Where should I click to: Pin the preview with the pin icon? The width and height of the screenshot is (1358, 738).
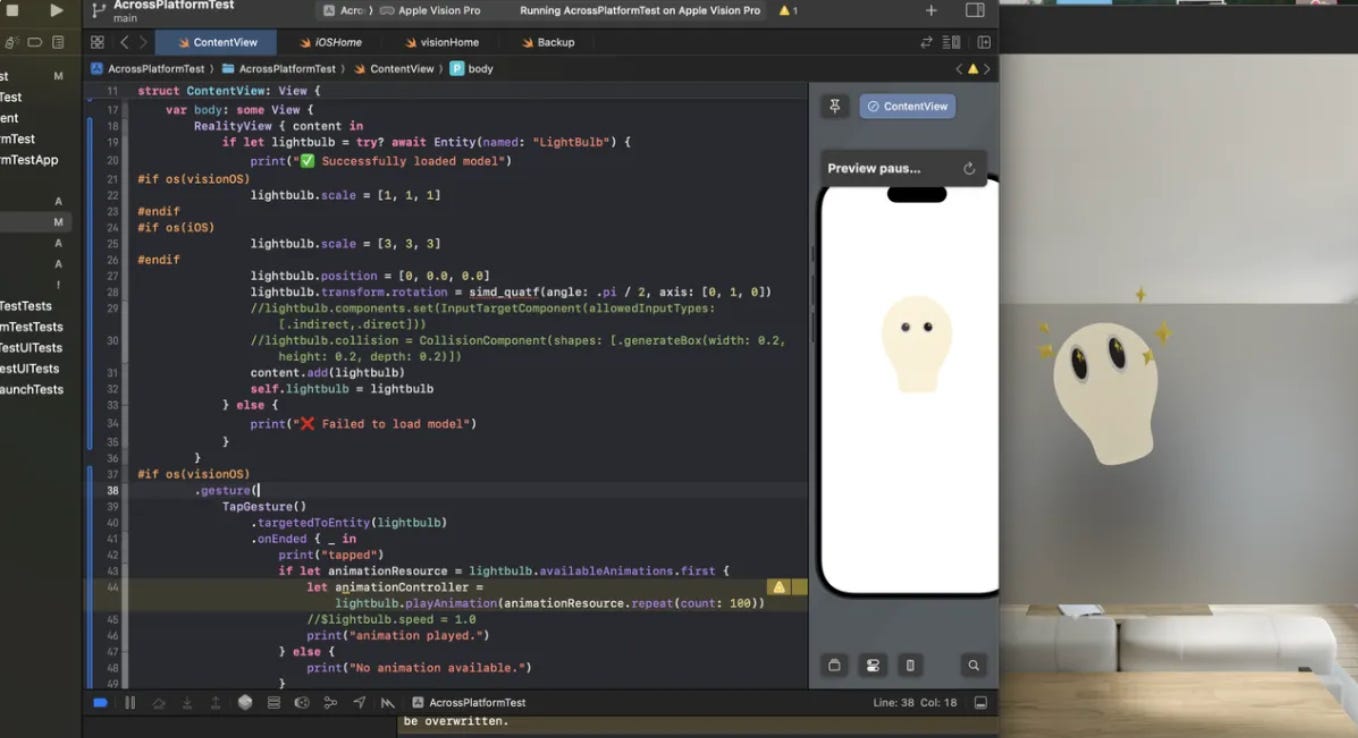pos(834,105)
